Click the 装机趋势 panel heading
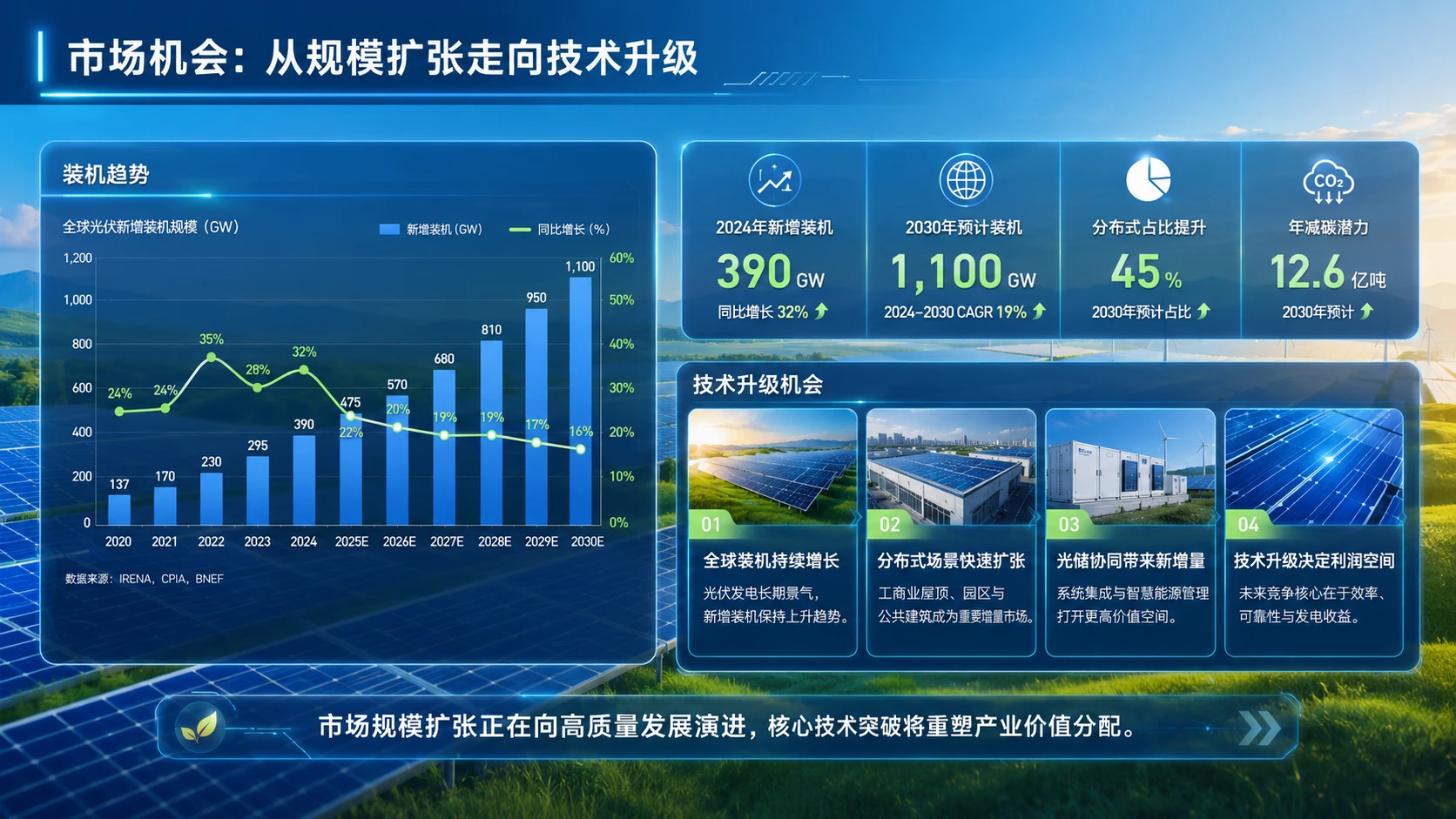Screen dimensions: 1456x819 106,175
